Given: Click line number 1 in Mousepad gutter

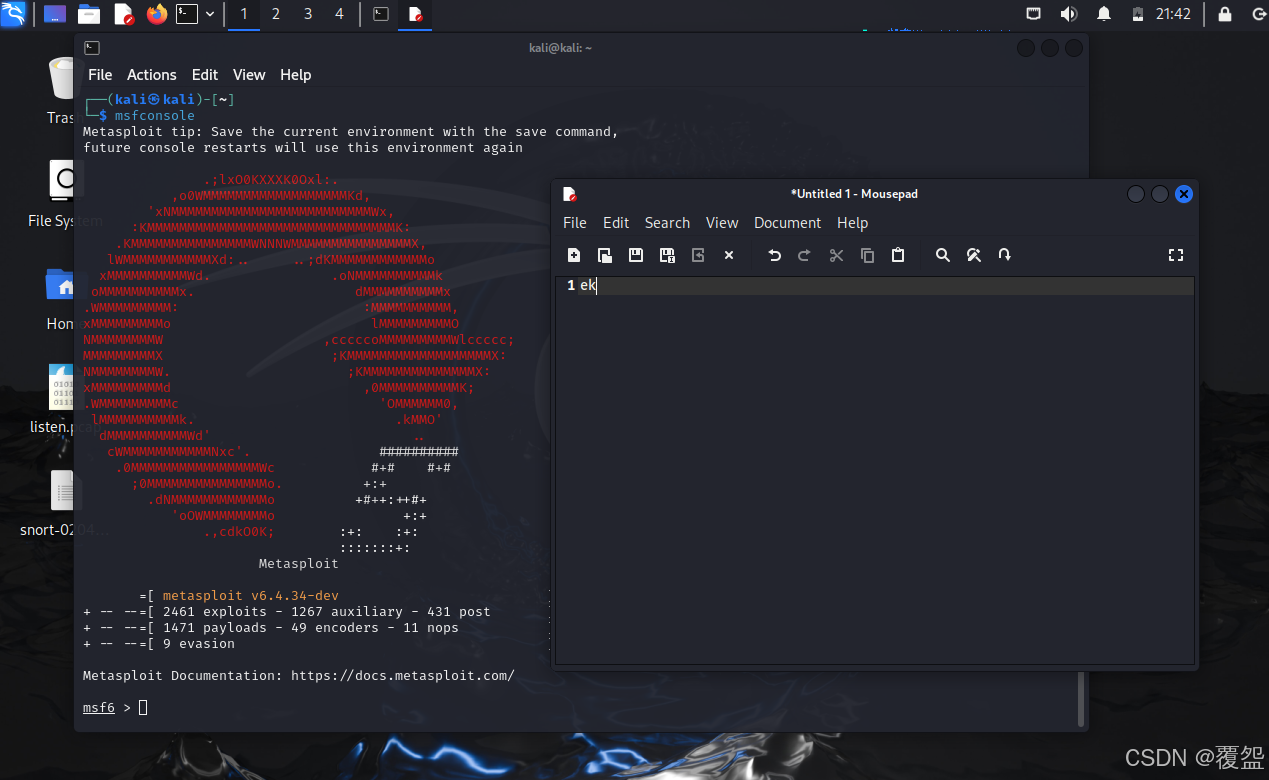Looking at the screenshot, I should pos(571,286).
